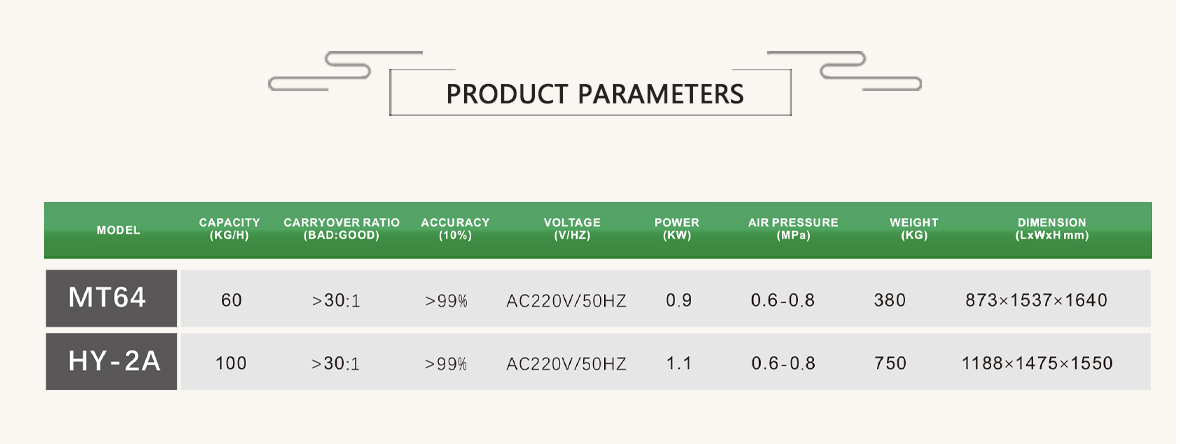
Task: Click the HY-2A power value 1.1
Action: pyautogui.click(x=679, y=363)
